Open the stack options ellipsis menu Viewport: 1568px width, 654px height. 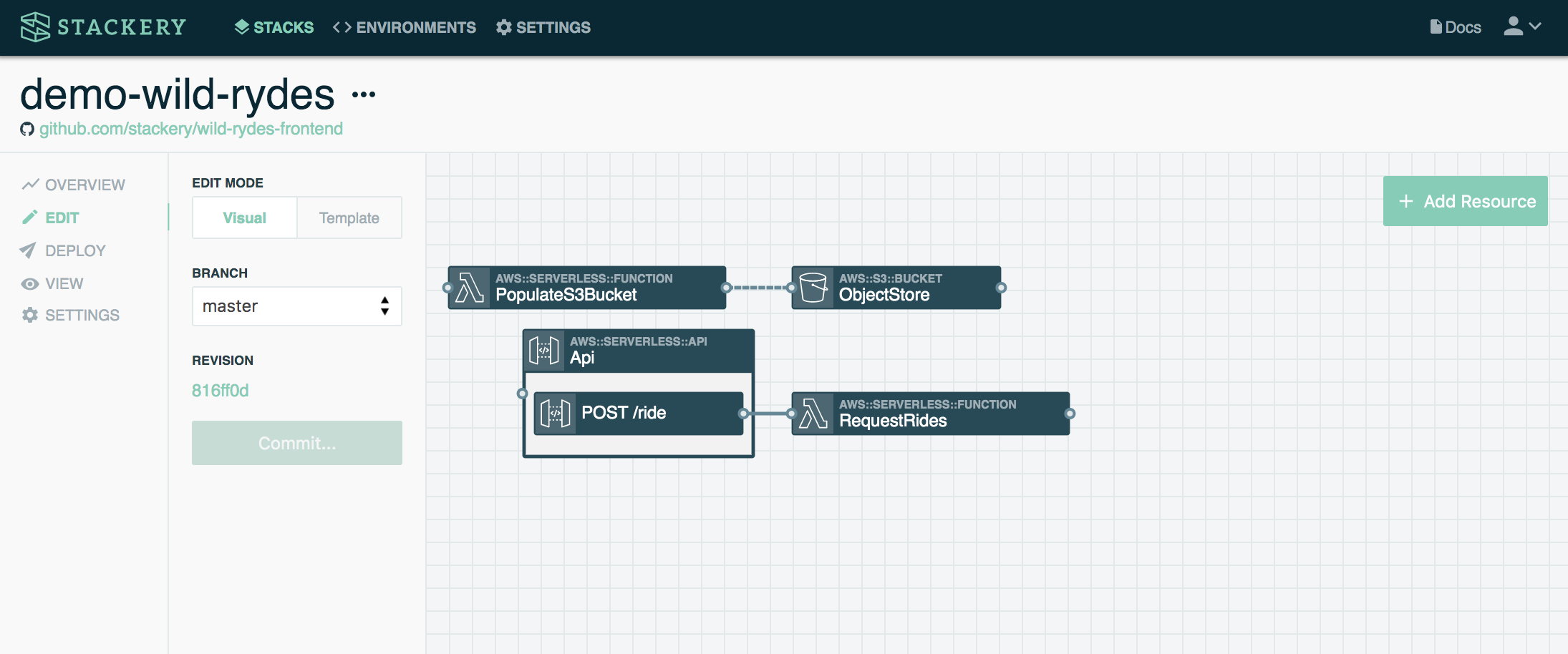click(x=364, y=94)
